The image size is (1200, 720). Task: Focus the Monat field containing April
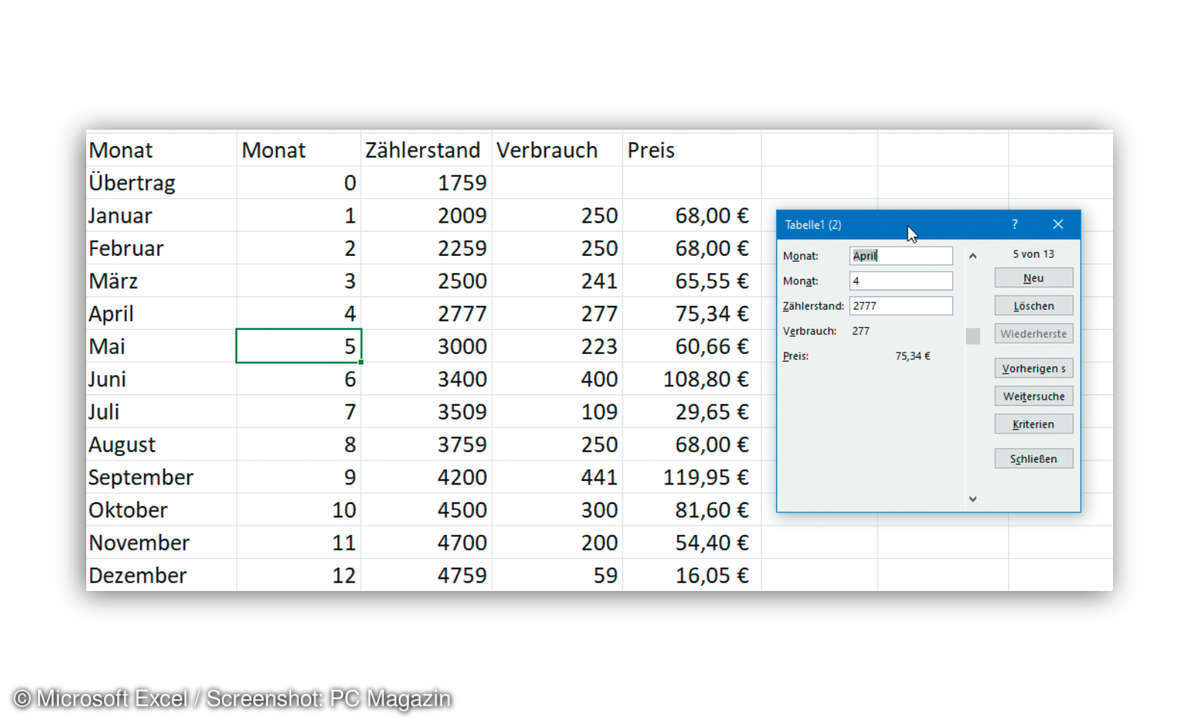click(x=901, y=256)
